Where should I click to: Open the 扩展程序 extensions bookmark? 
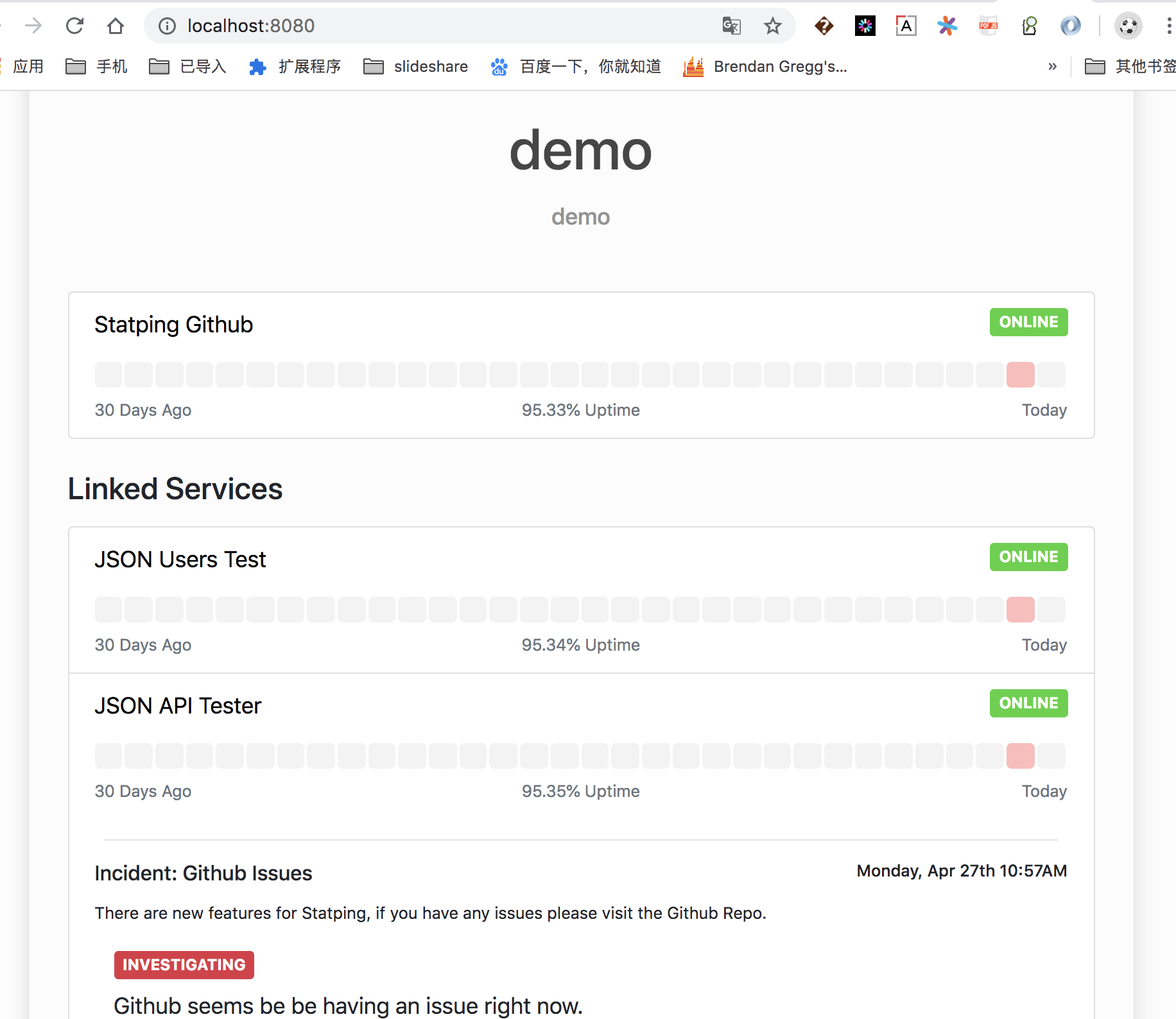(x=295, y=67)
